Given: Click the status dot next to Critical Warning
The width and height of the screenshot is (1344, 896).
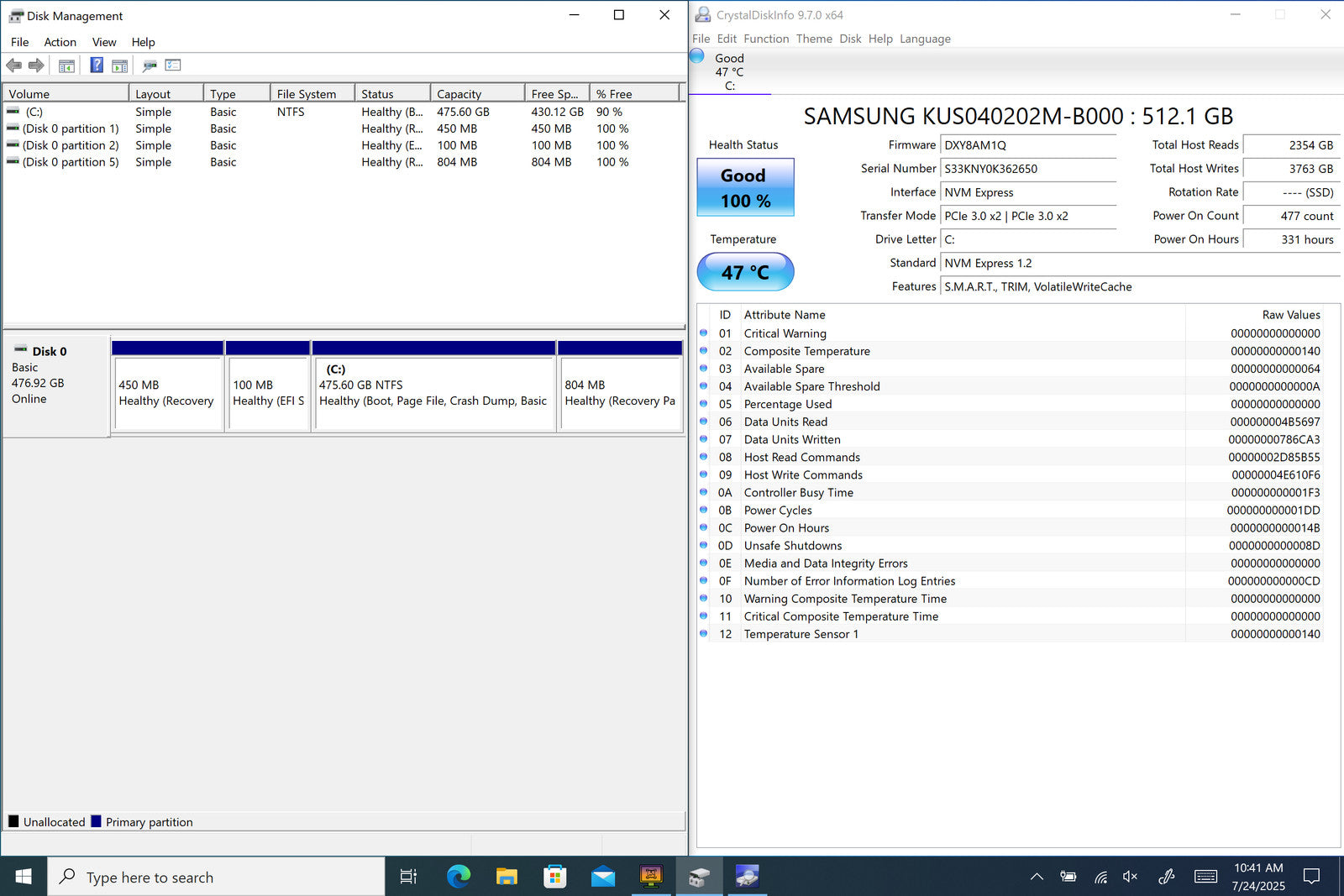Looking at the screenshot, I should pos(704,333).
